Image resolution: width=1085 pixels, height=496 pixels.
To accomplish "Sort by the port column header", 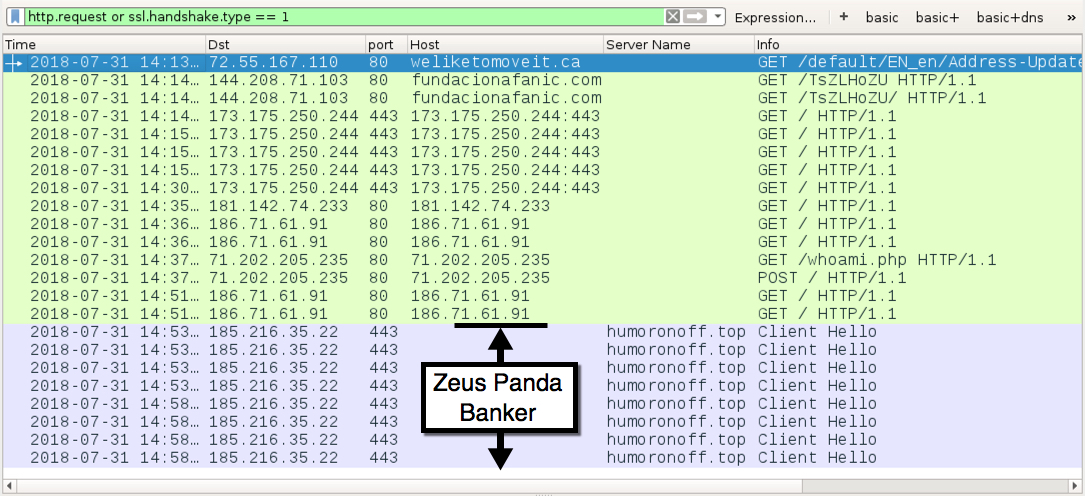I will pos(386,44).
